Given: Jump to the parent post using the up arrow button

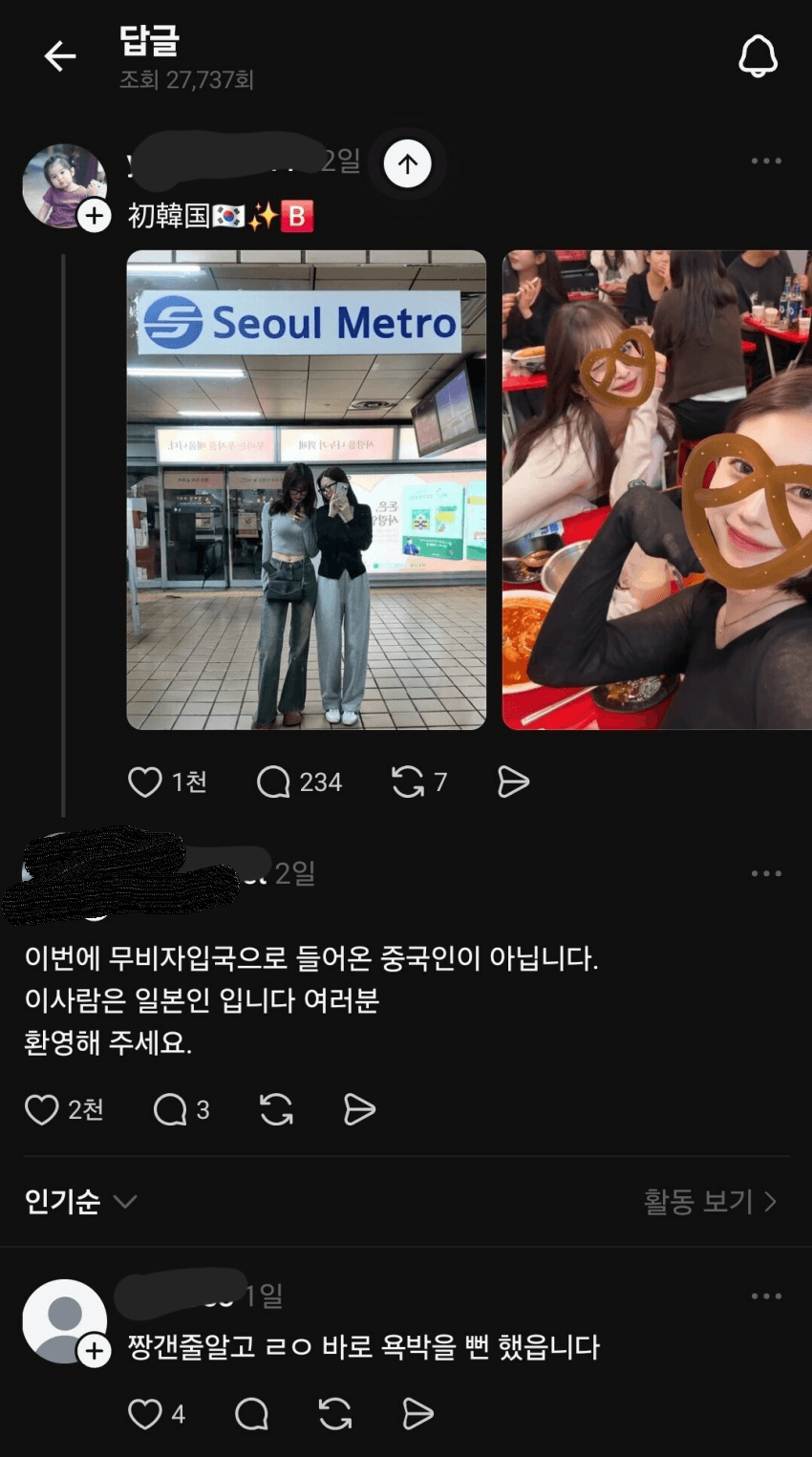Looking at the screenshot, I should 408,164.
